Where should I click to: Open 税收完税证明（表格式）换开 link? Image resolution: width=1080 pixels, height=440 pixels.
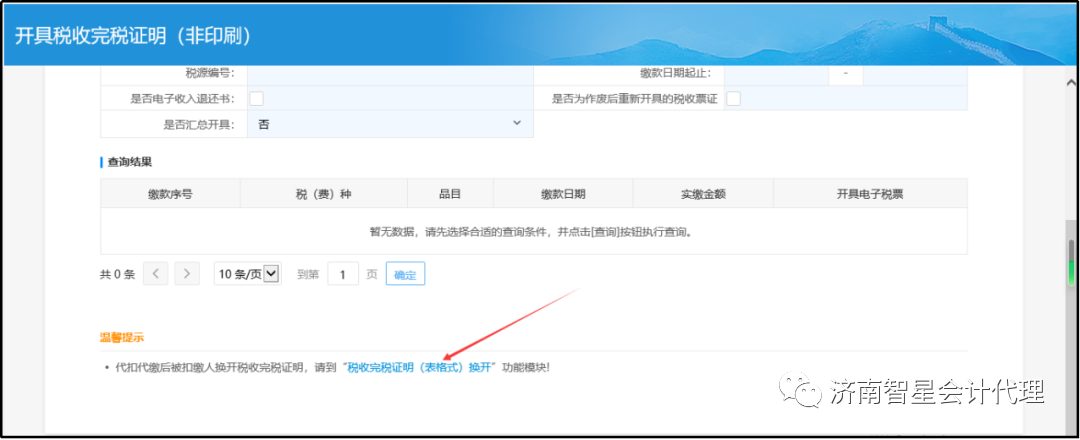(x=419, y=367)
